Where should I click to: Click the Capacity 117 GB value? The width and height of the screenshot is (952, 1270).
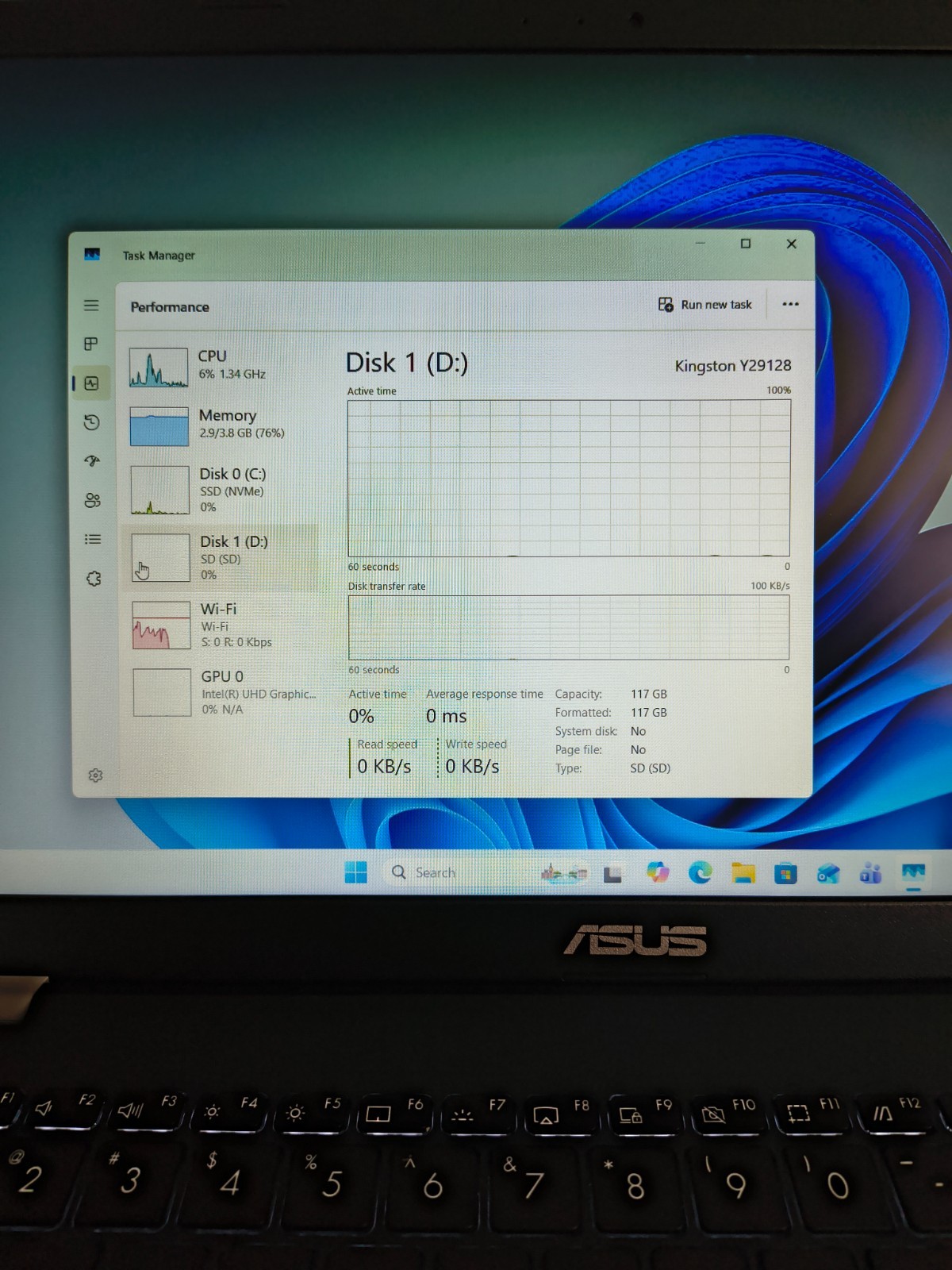(x=649, y=694)
